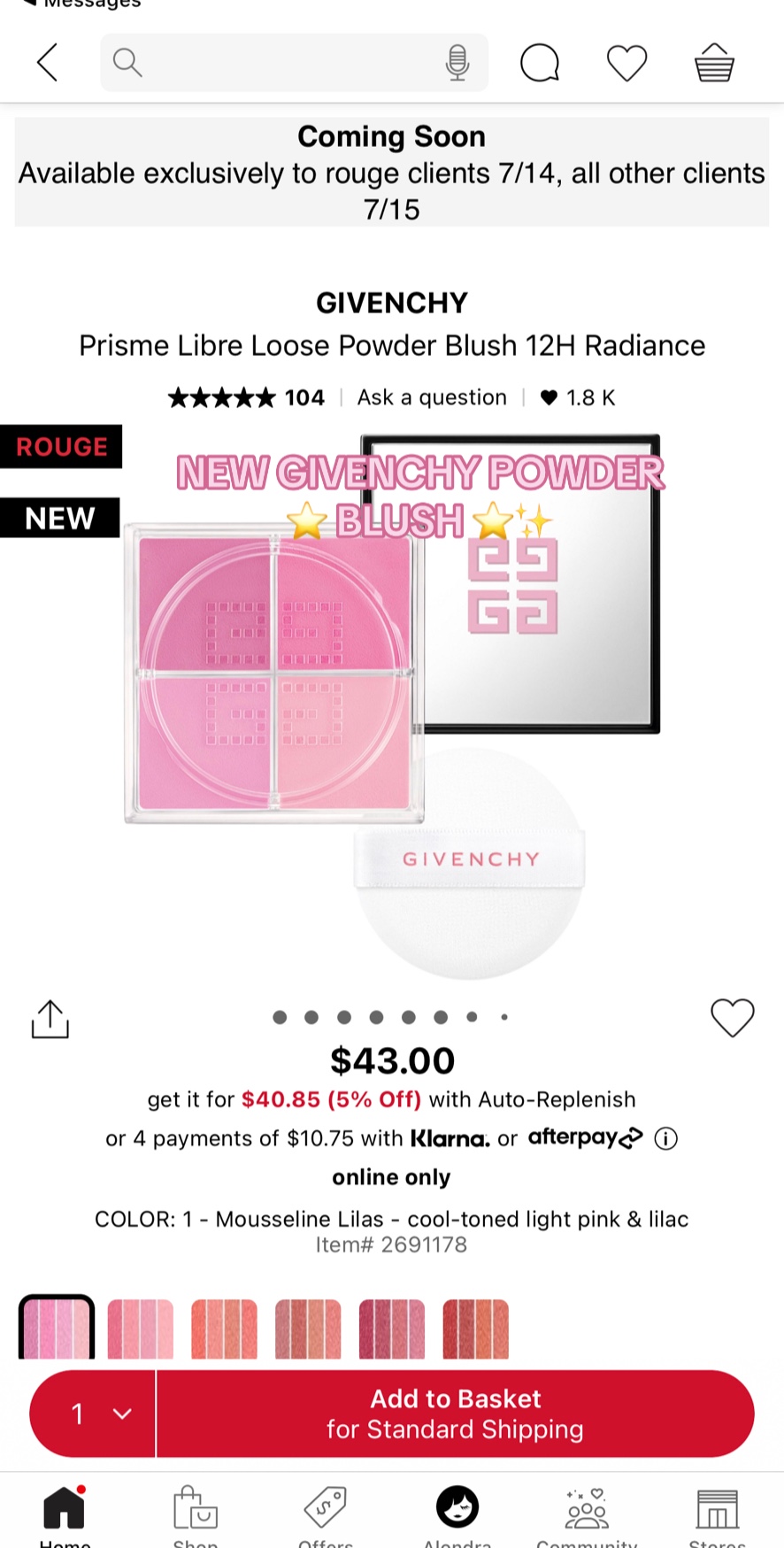The width and height of the screenshot is (784, 1548).
Task: Open the Ask a question link
Action: point(432,397)
